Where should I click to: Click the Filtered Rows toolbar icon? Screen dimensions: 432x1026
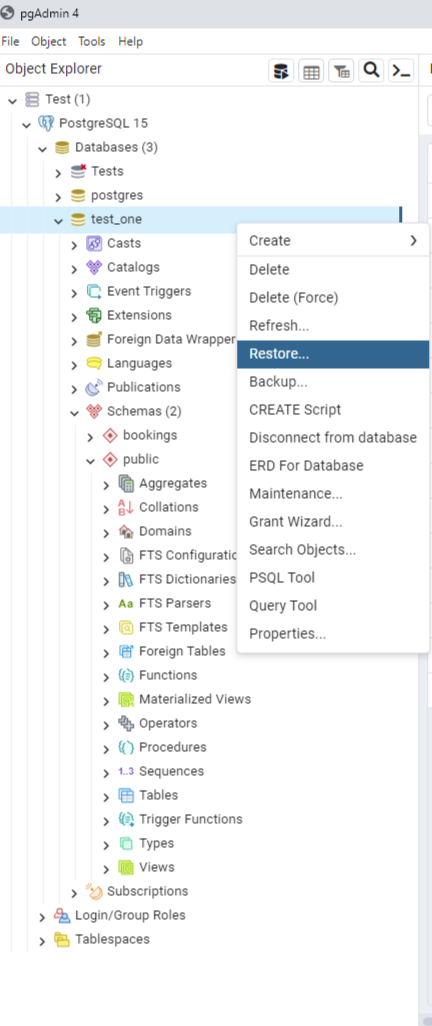[341, 71]
